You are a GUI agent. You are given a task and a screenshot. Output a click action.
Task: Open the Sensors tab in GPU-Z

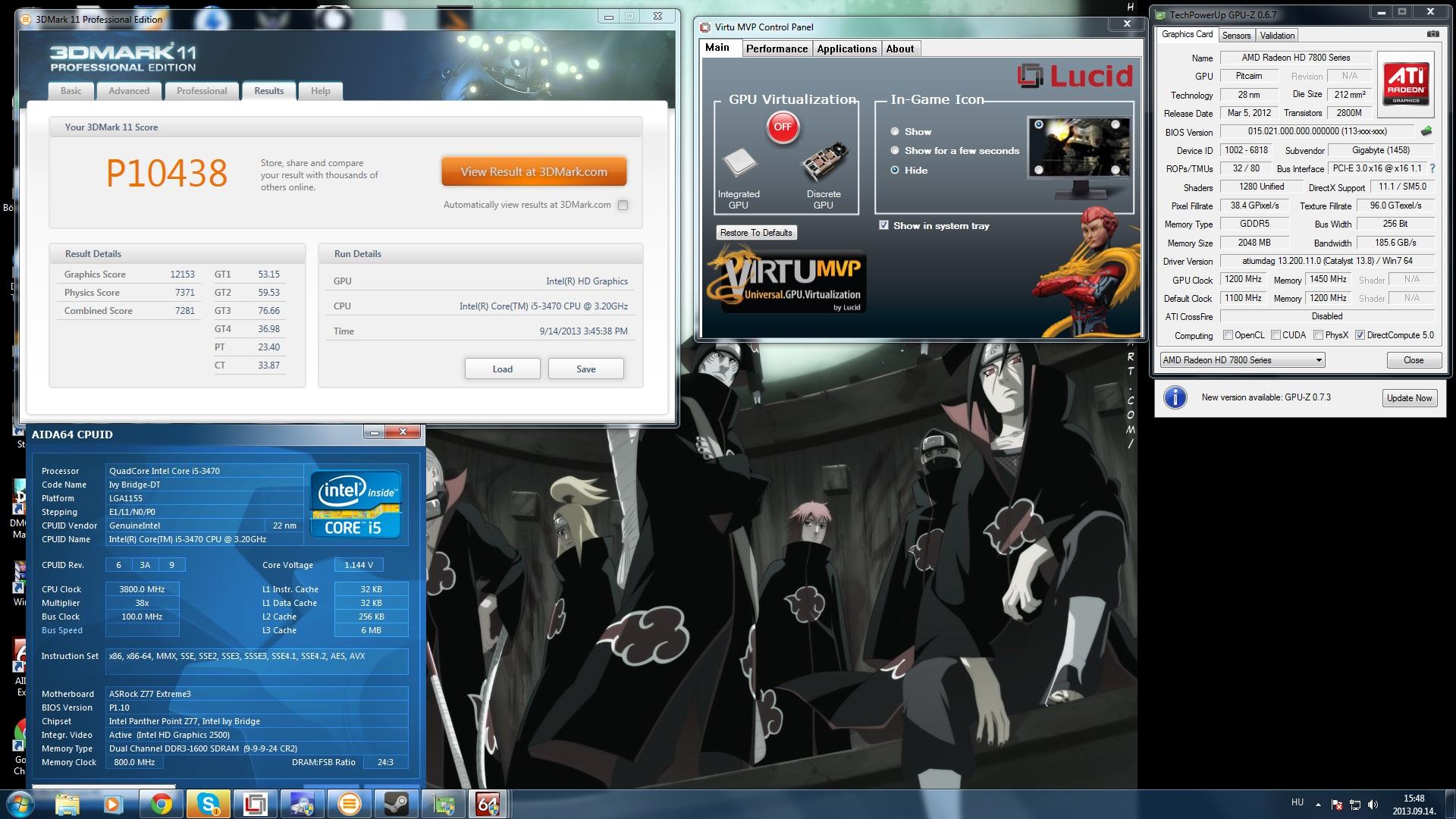(x=1236, y=36)
